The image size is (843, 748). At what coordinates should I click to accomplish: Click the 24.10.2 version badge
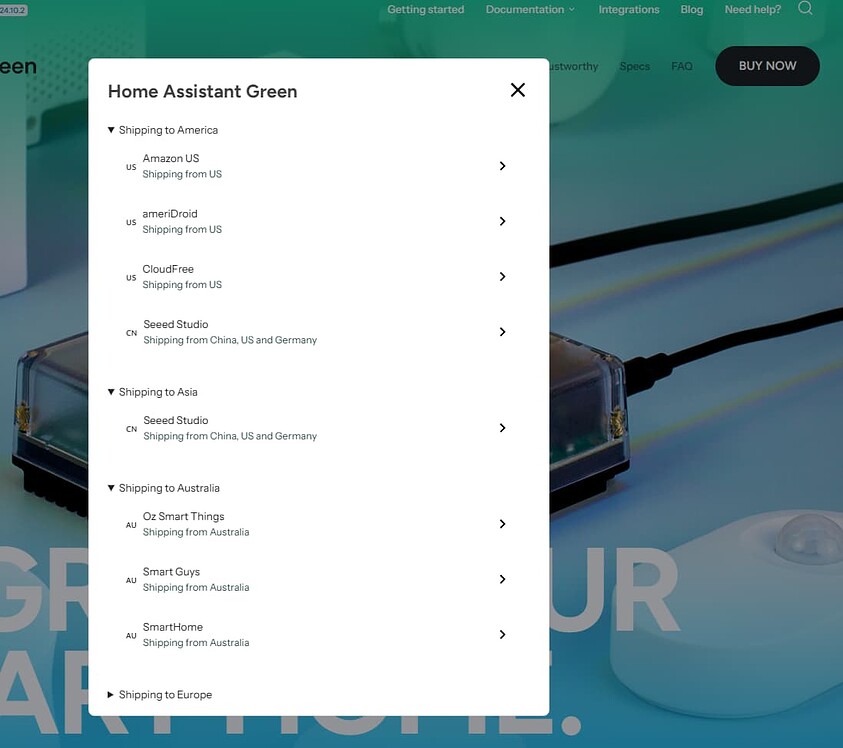(13, 8)
